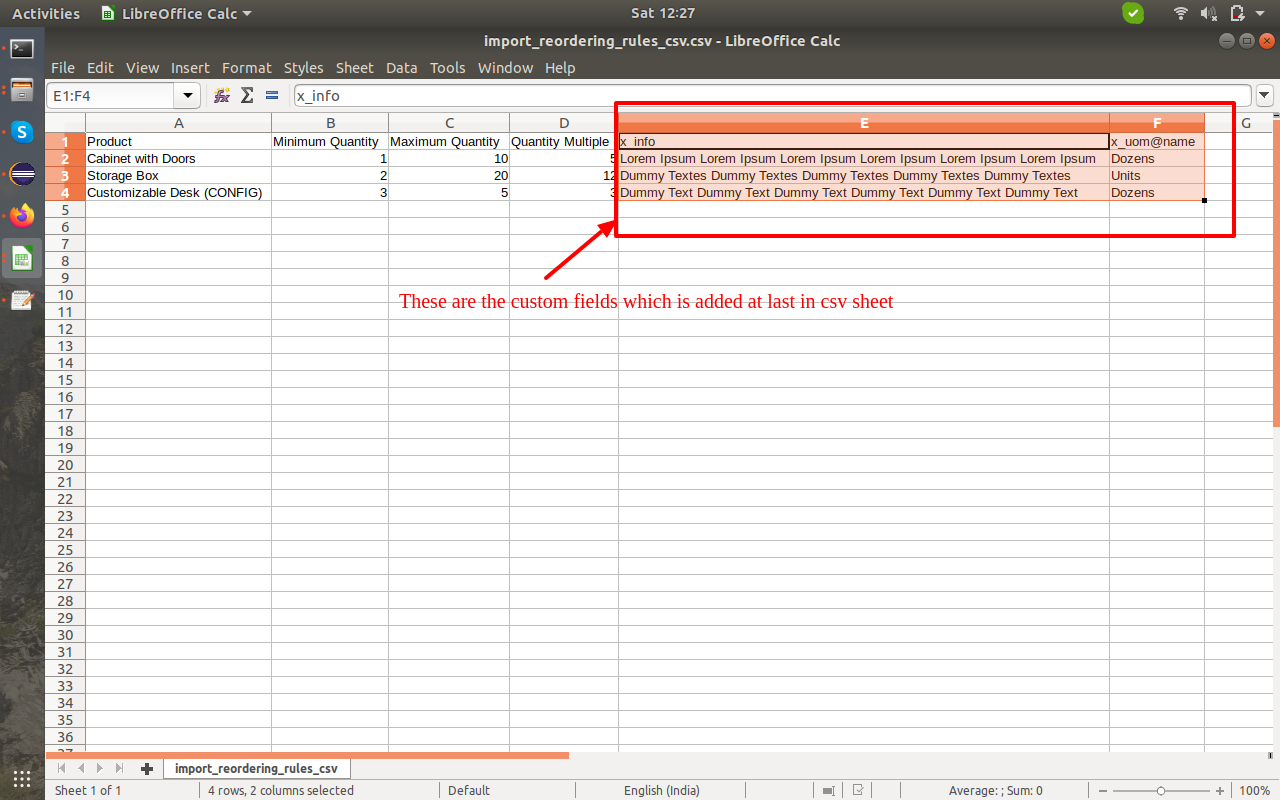Open the LibreOffice Calc app menu

pos(177,13)
